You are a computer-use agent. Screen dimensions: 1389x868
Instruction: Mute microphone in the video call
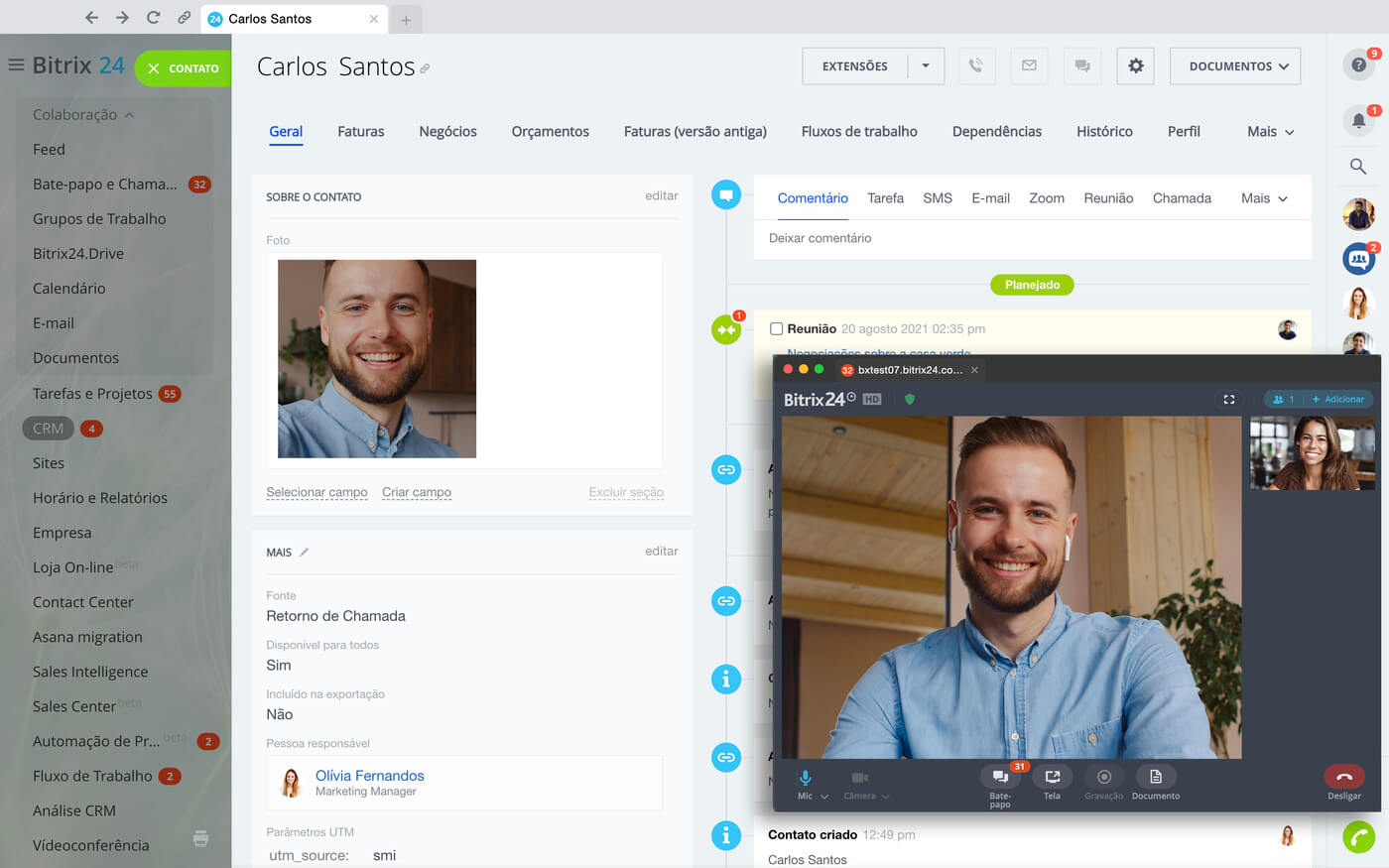point(805,778)
